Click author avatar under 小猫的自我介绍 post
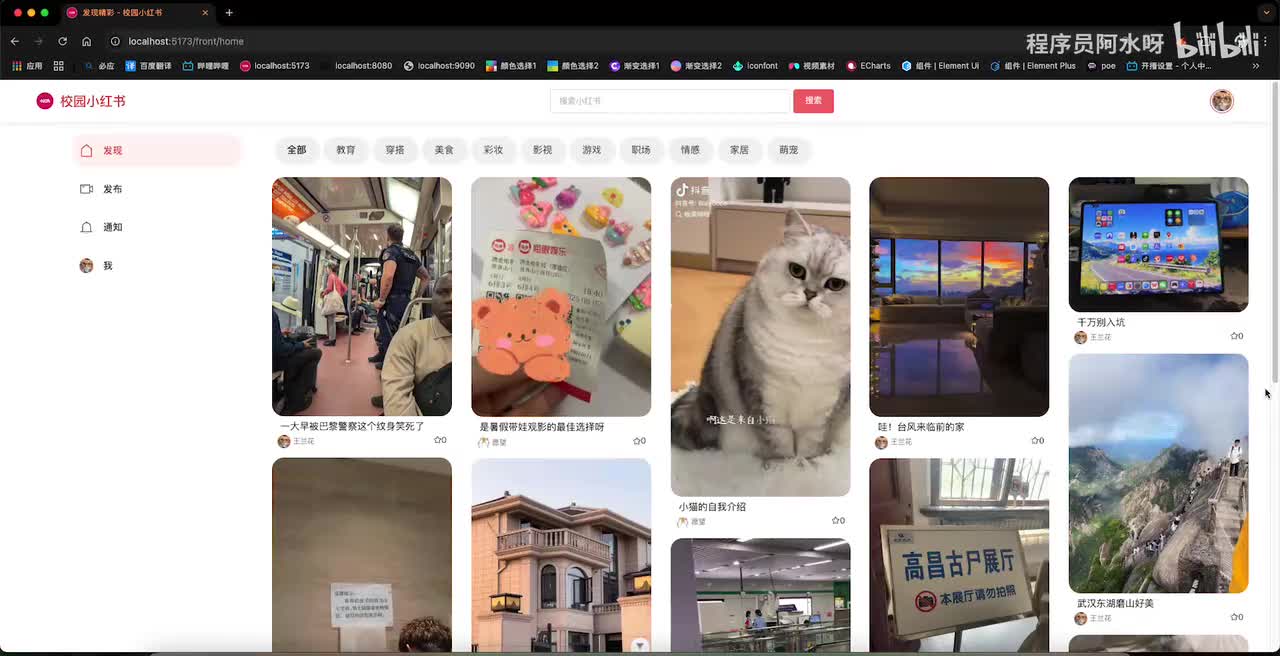Screen dimensions: 1280x656 coord(682,521)
